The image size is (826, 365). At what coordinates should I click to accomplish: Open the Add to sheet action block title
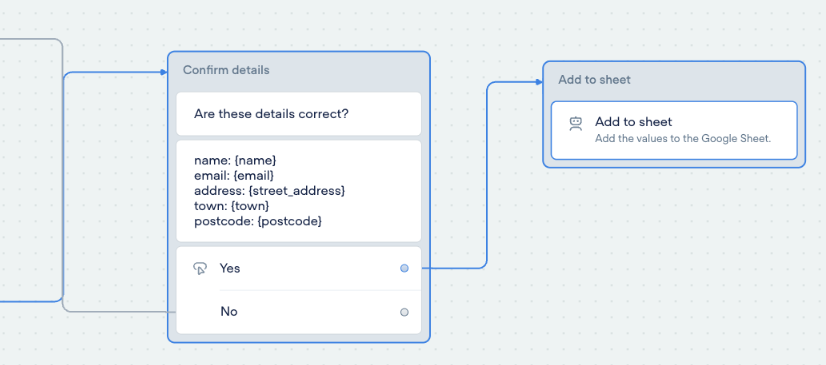pyautogui.click(x=633, y=122)
